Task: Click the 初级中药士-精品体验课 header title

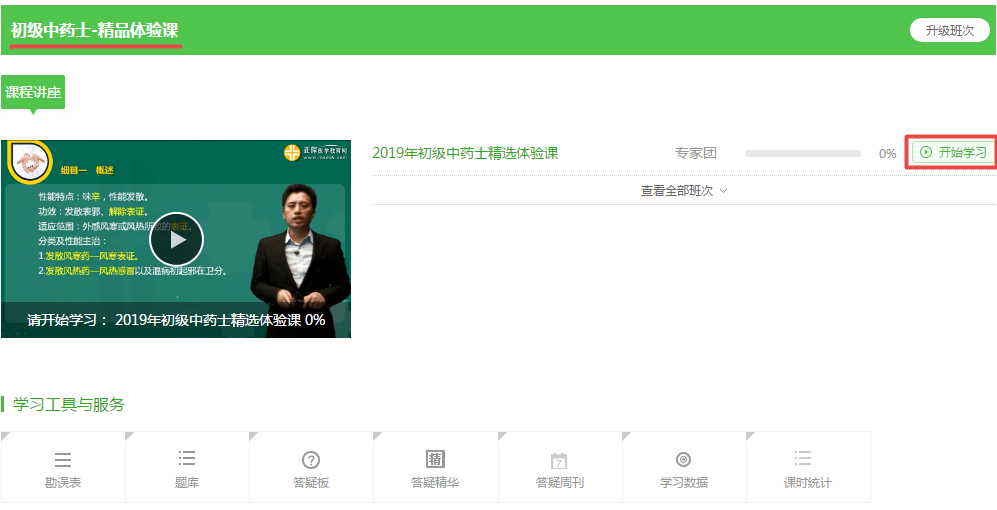Action: 96,30
